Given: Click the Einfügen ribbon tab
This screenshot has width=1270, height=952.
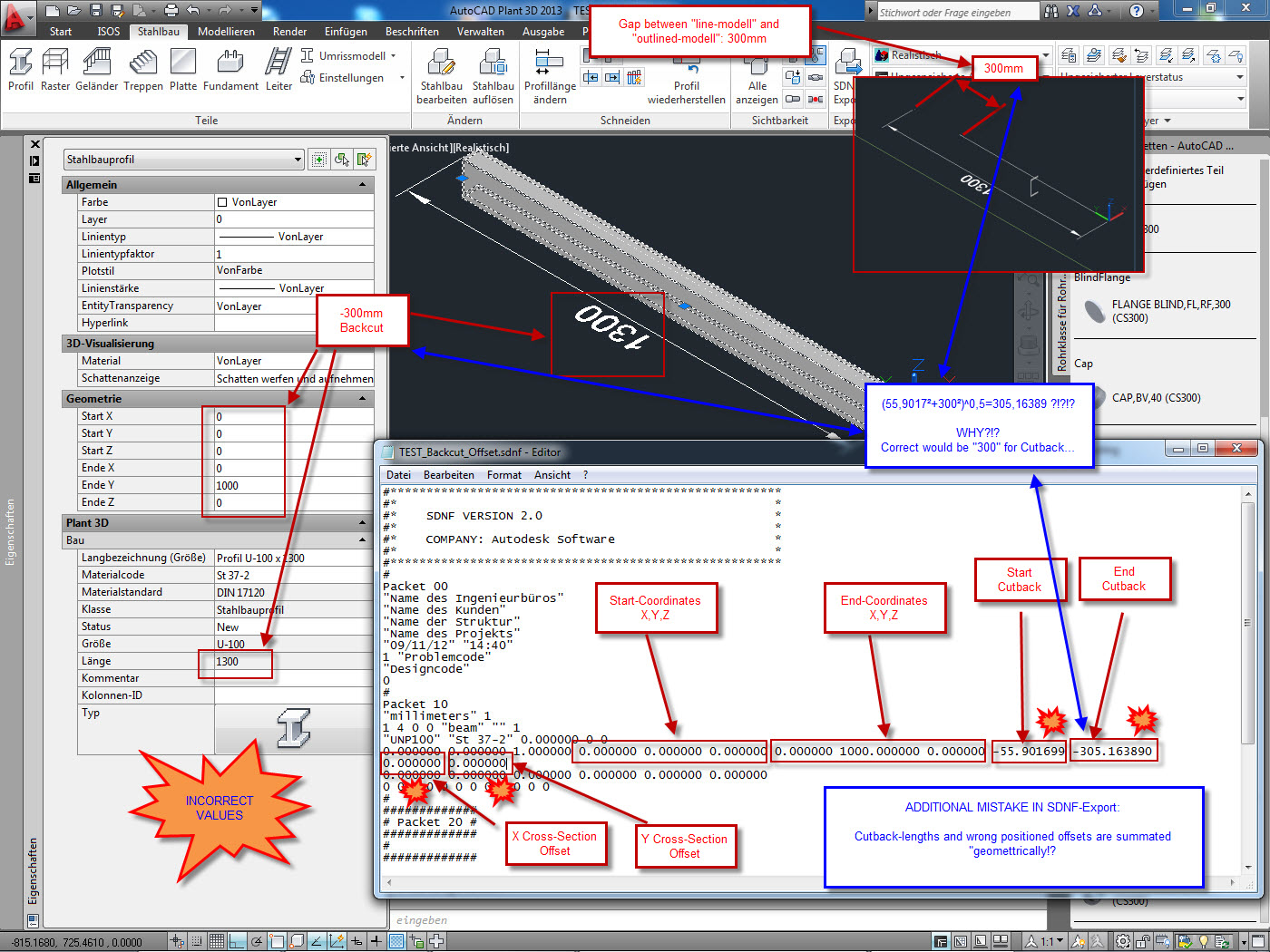Looking at the screenshot, I should point(346,31).
